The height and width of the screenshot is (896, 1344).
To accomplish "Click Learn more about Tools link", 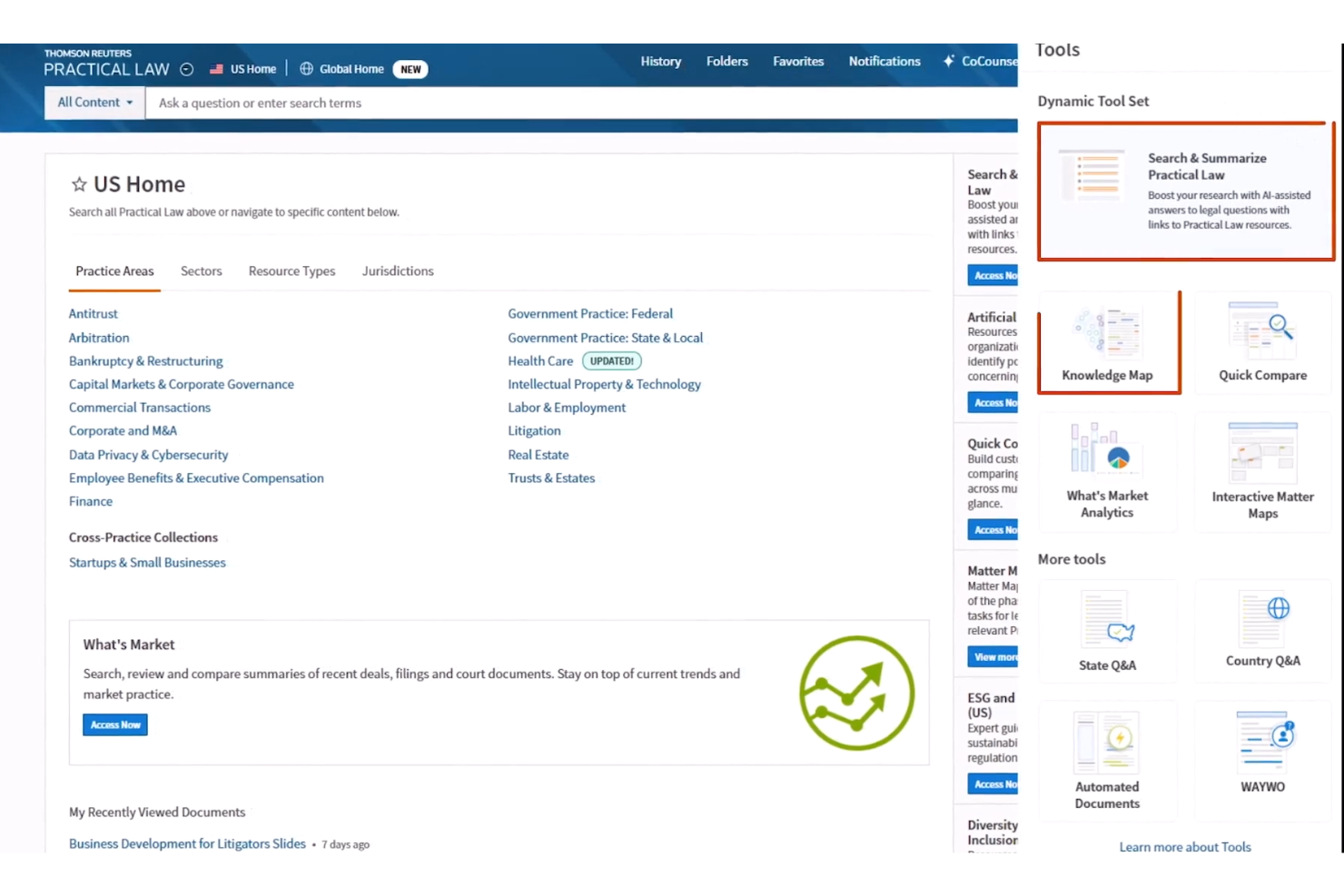I will (x=1184, y=847).
